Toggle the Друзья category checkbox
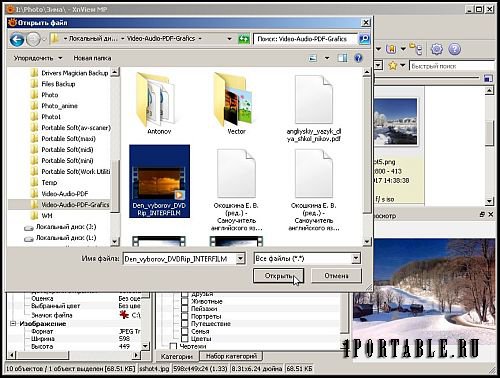Screen dimensions: 500x378 tap(185, 294)
